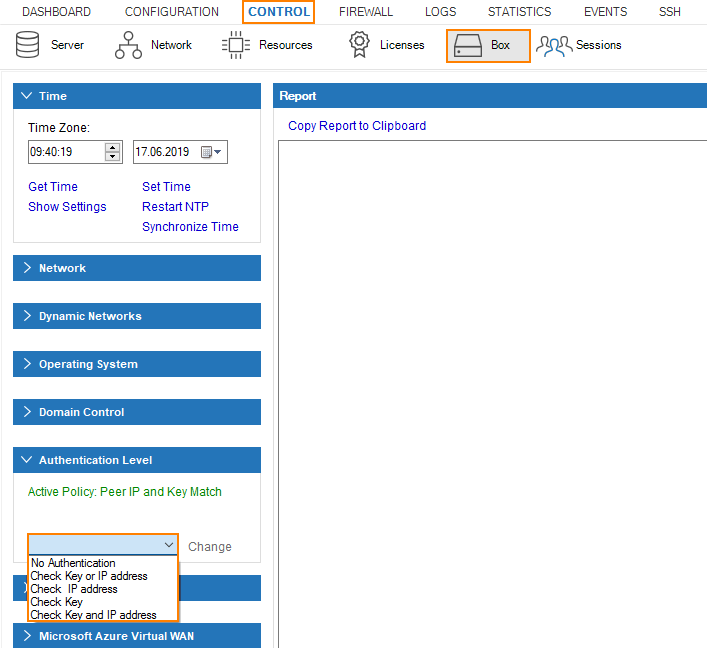Screen dimensions: 707x648
Task: Open the Sessions users icon
Action: (555, 46)
